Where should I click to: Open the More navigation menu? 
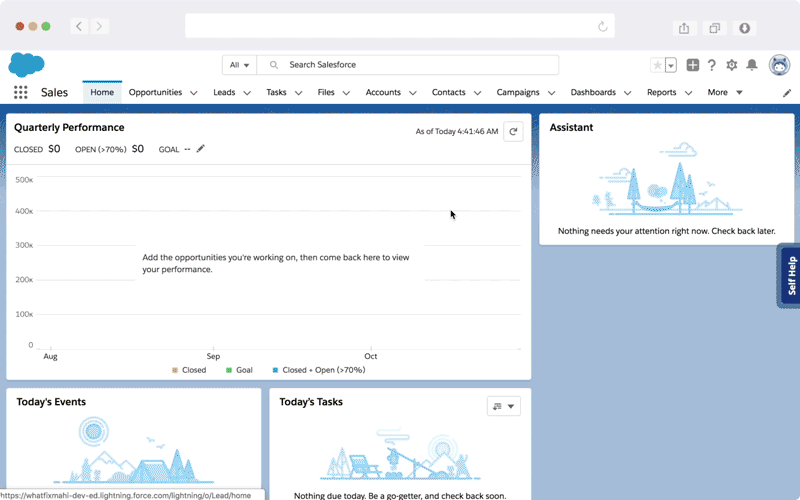click(724, 92)
